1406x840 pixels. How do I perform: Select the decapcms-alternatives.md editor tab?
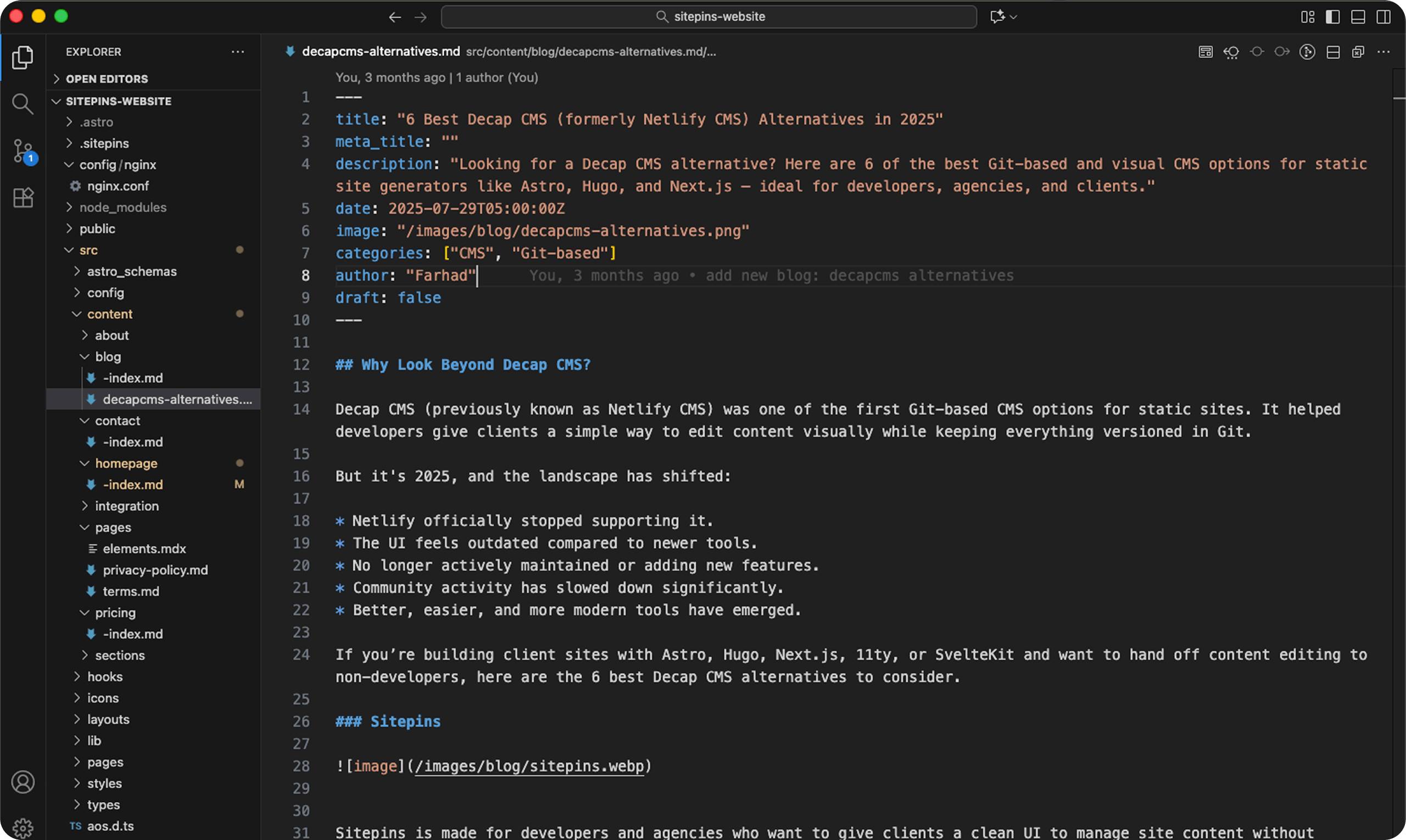click(381, 52)
